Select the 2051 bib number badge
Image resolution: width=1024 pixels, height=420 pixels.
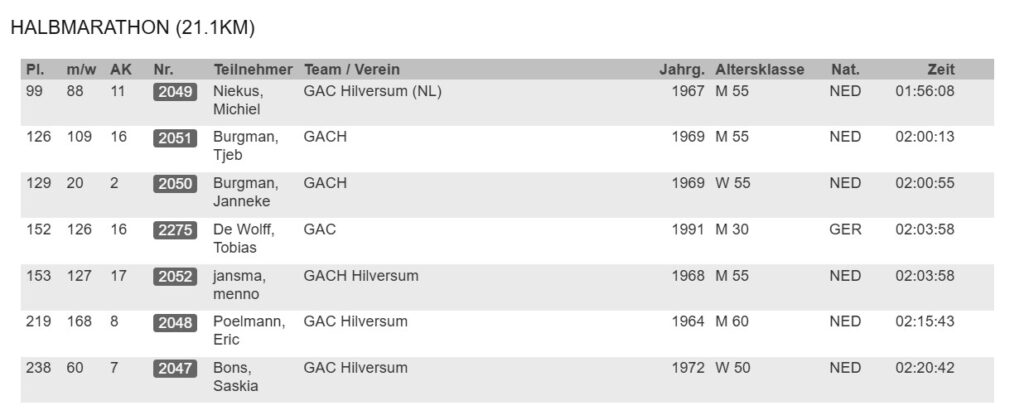174,138
